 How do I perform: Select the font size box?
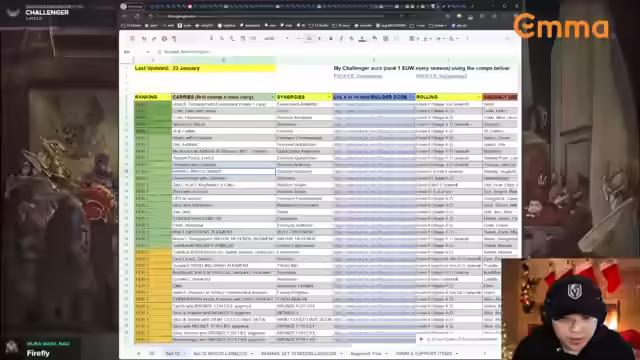point(309,38)
